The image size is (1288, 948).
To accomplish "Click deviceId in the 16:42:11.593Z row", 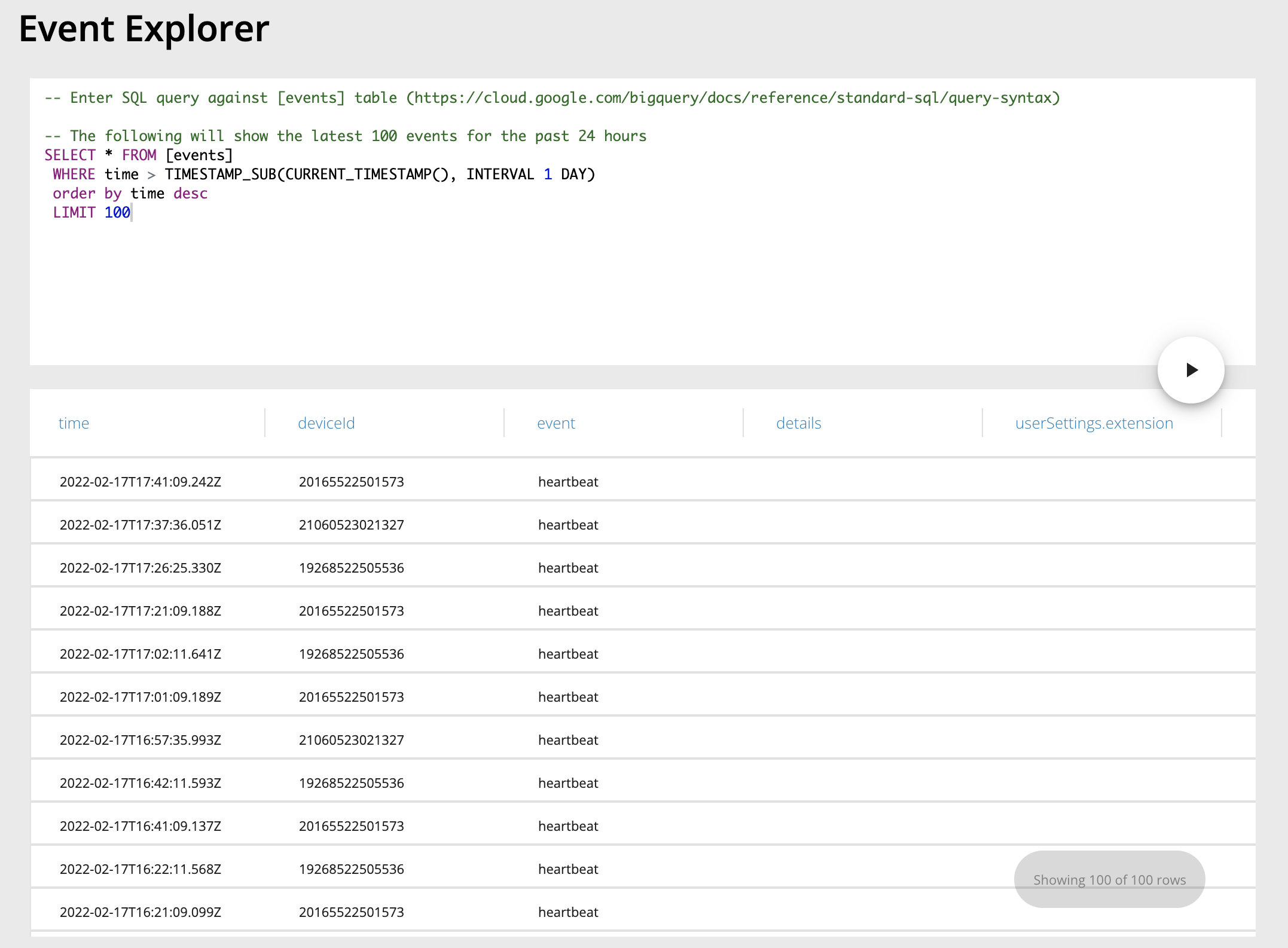I will click(352, 783).
